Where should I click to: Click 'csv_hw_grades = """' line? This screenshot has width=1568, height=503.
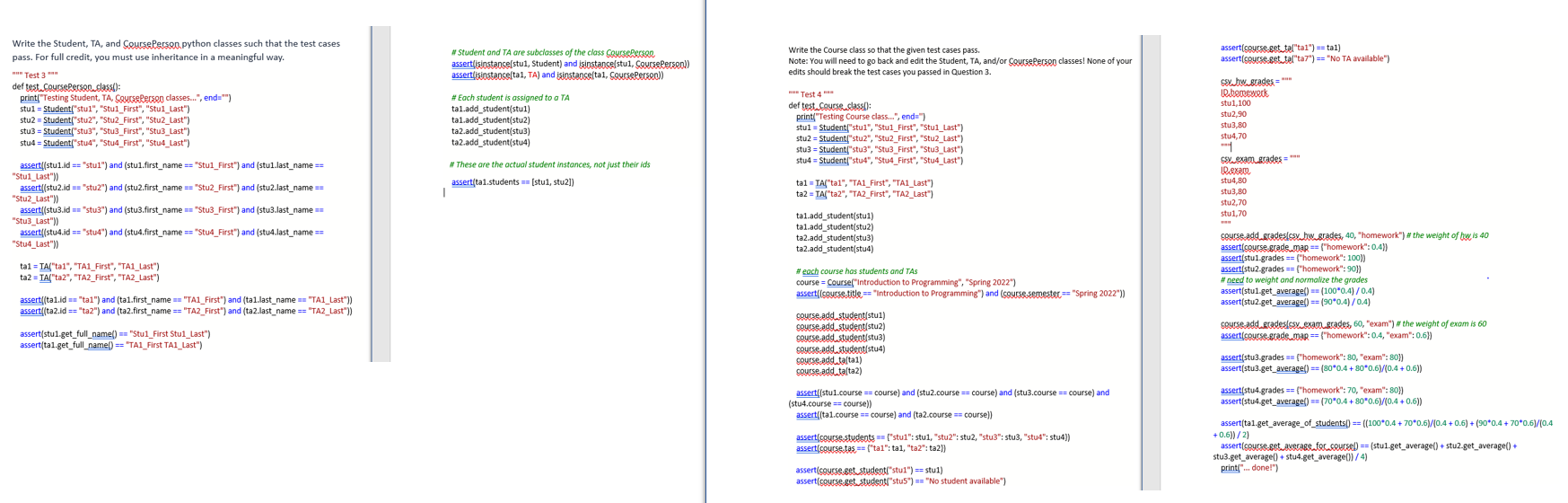(x=1257, y=81)
